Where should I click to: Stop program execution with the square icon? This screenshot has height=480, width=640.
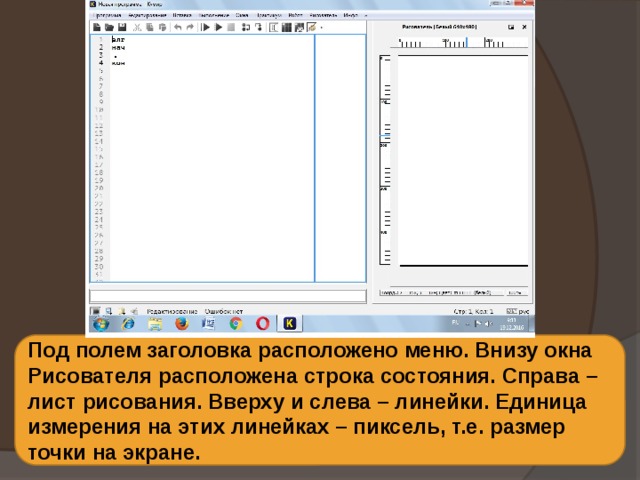231,27
